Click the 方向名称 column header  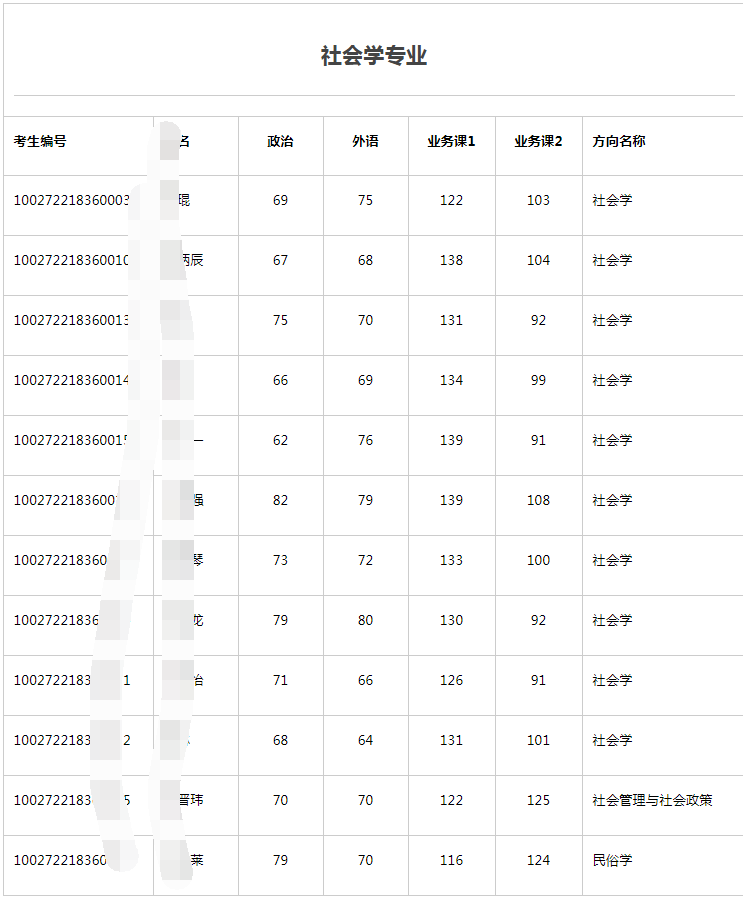point(619,141)
